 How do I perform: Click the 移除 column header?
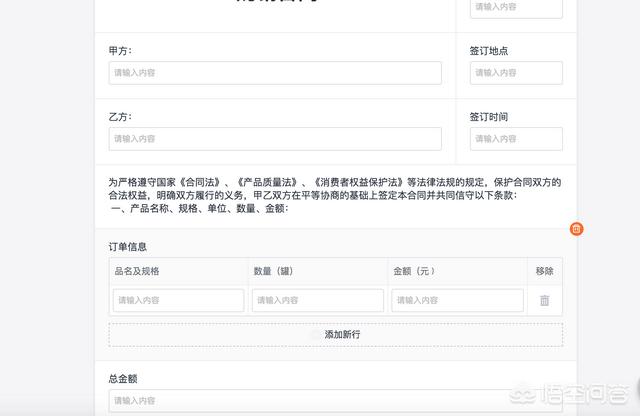544,271
